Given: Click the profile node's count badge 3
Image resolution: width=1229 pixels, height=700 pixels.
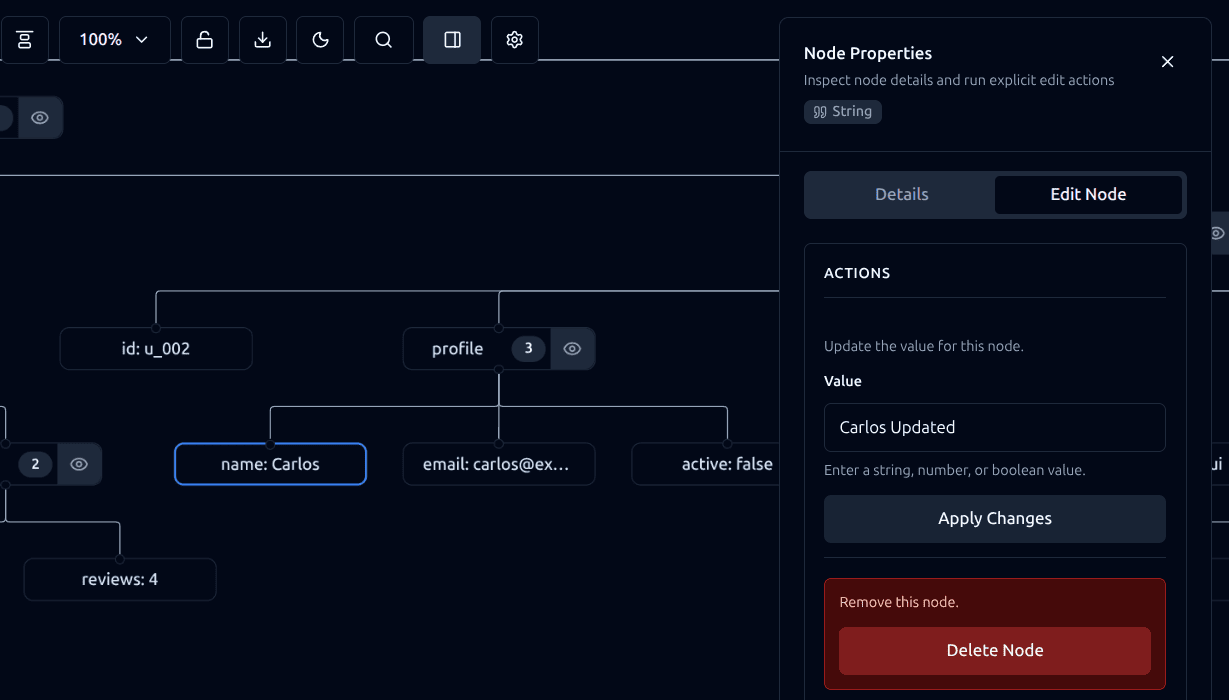Looking at the screenshot, I should pos(529,348).
